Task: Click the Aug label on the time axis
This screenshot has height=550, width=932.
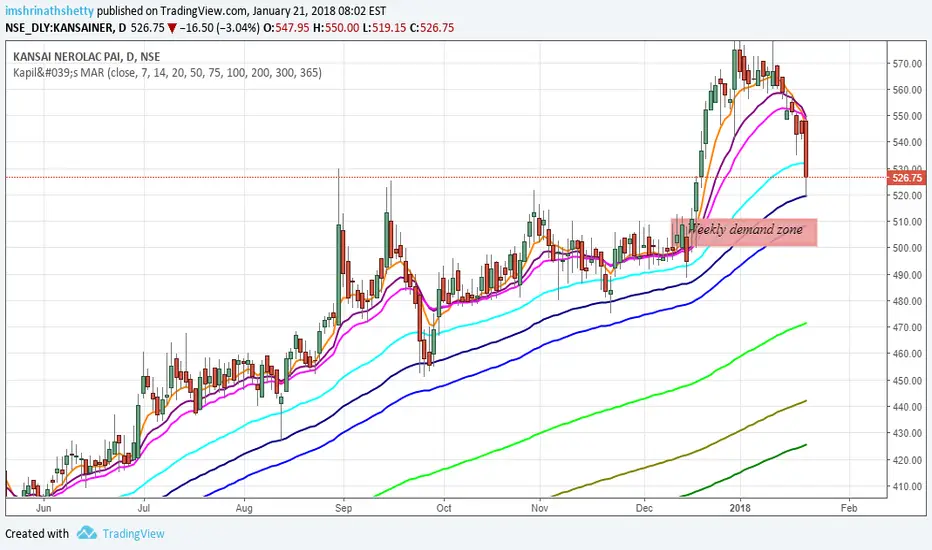Action: [244, 508]
